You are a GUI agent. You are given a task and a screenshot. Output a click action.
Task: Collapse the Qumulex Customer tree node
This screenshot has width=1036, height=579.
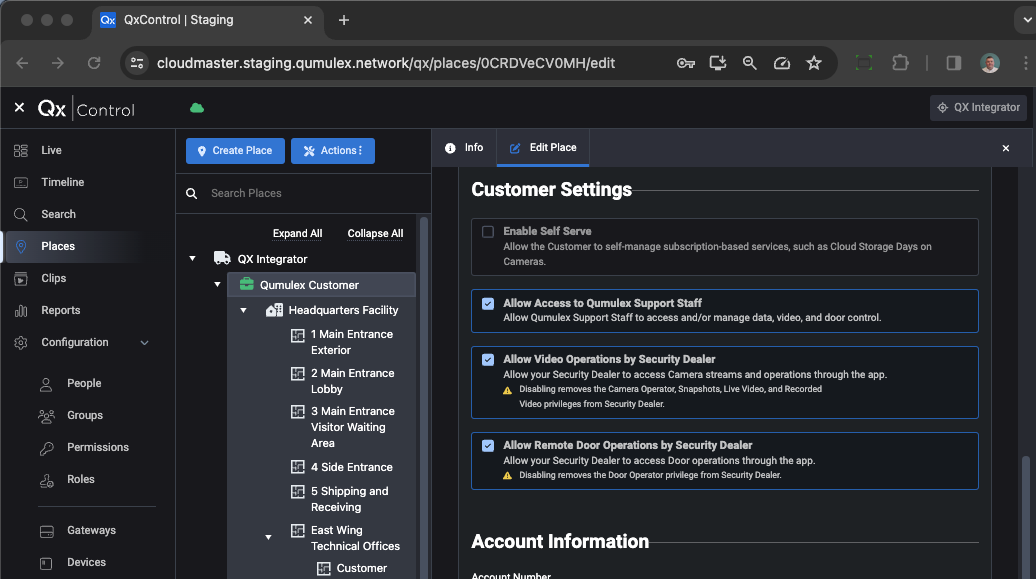pos(217,284)
